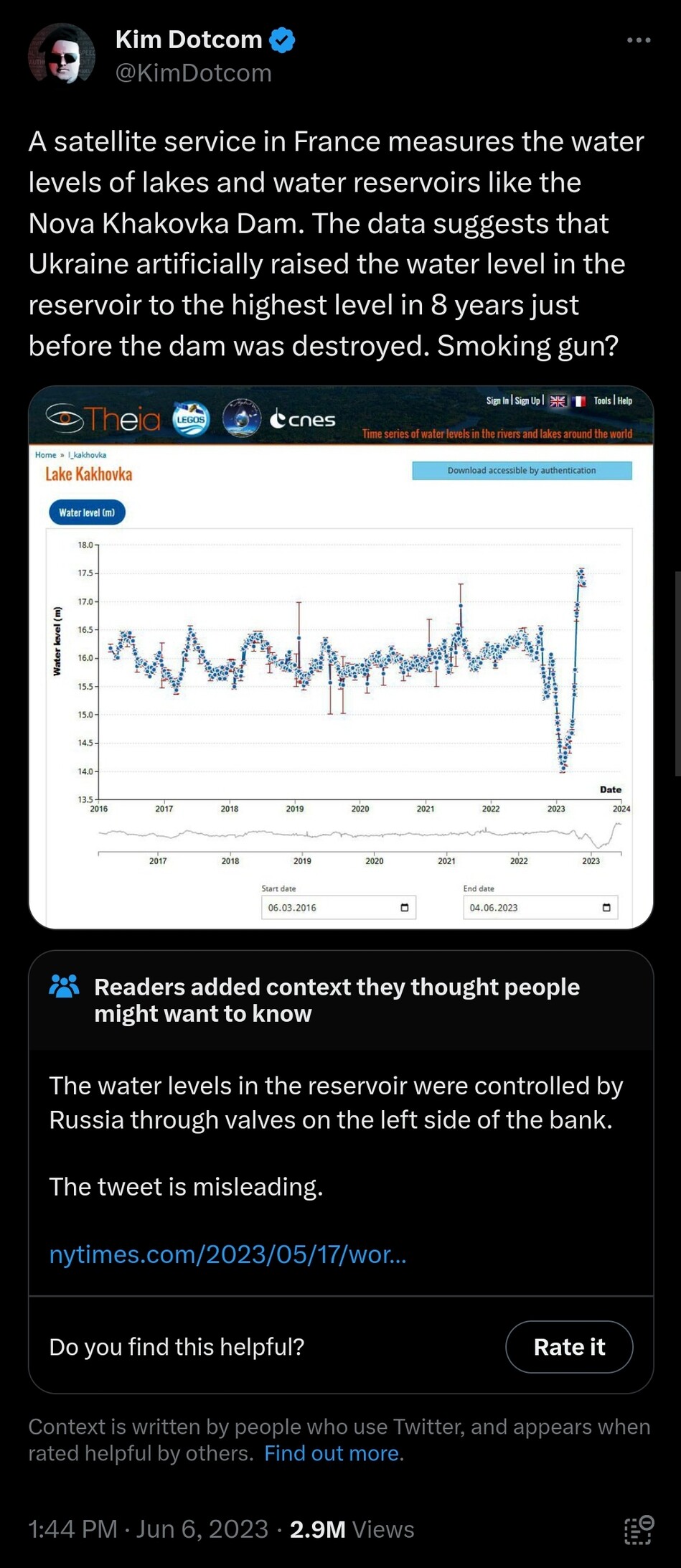Image resolution: width=681 pixels, height=1568 pixels.
Task: Open the @KimDotcom handle
Action: (194, 72)
